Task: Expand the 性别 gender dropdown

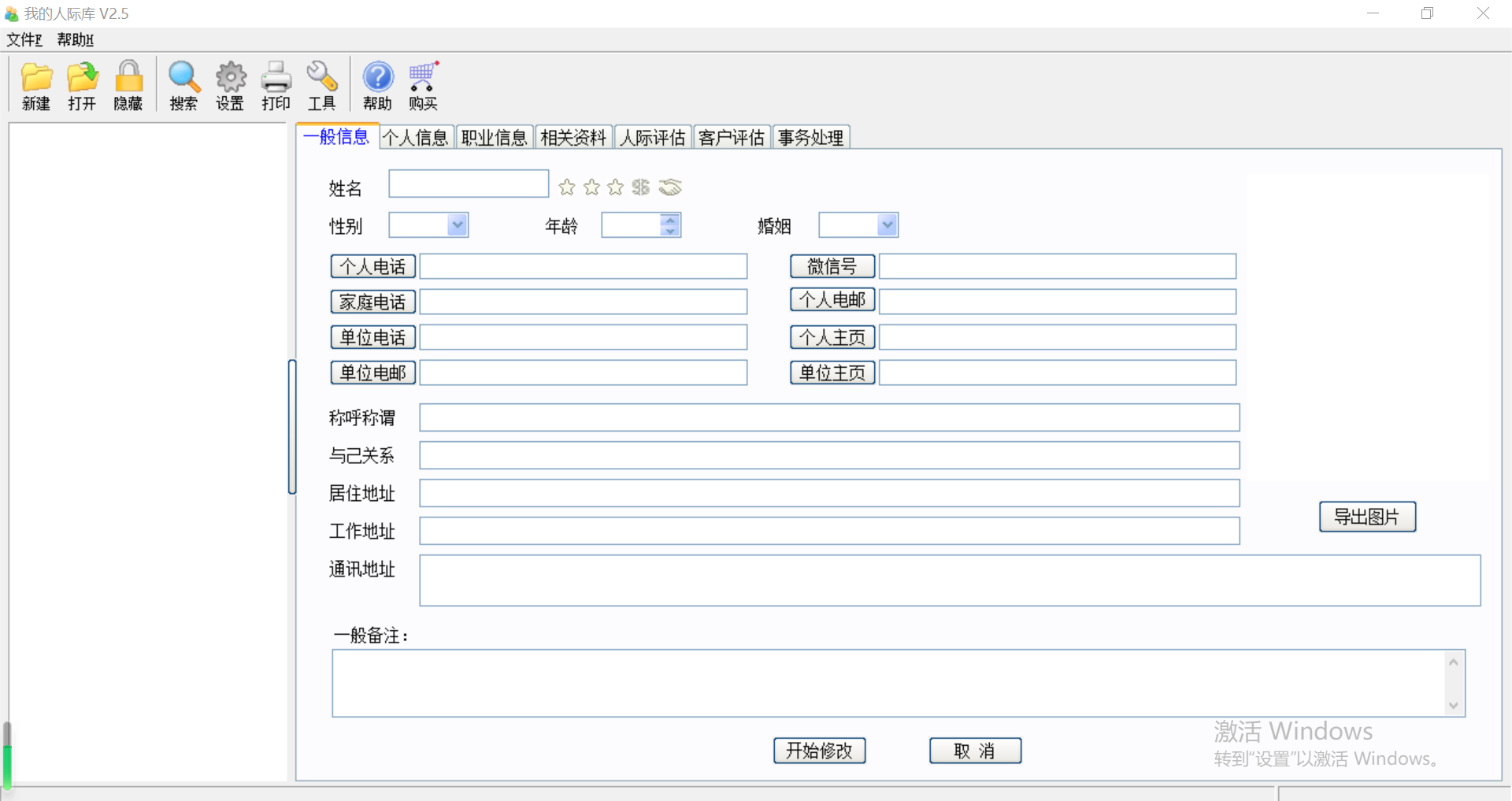Action: pos(458,225)
